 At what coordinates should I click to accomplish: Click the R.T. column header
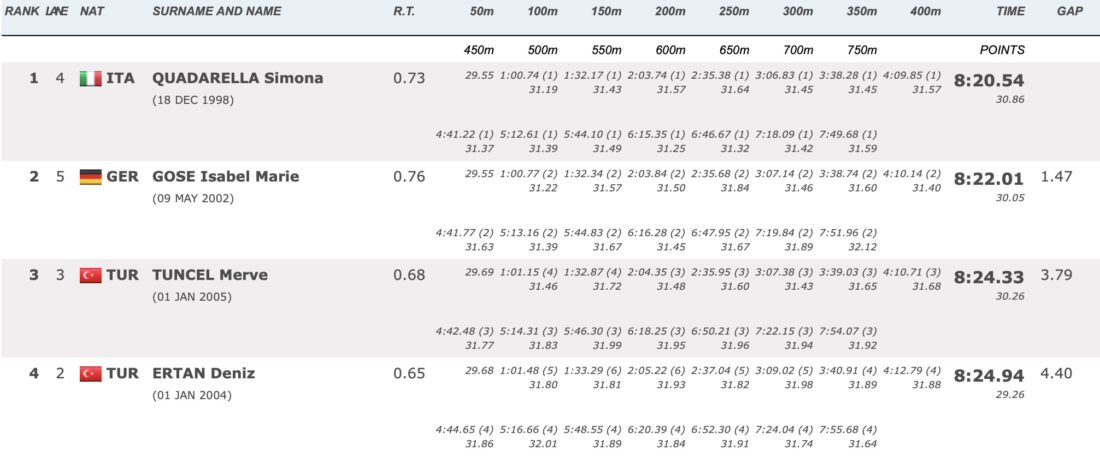[404, 11]
